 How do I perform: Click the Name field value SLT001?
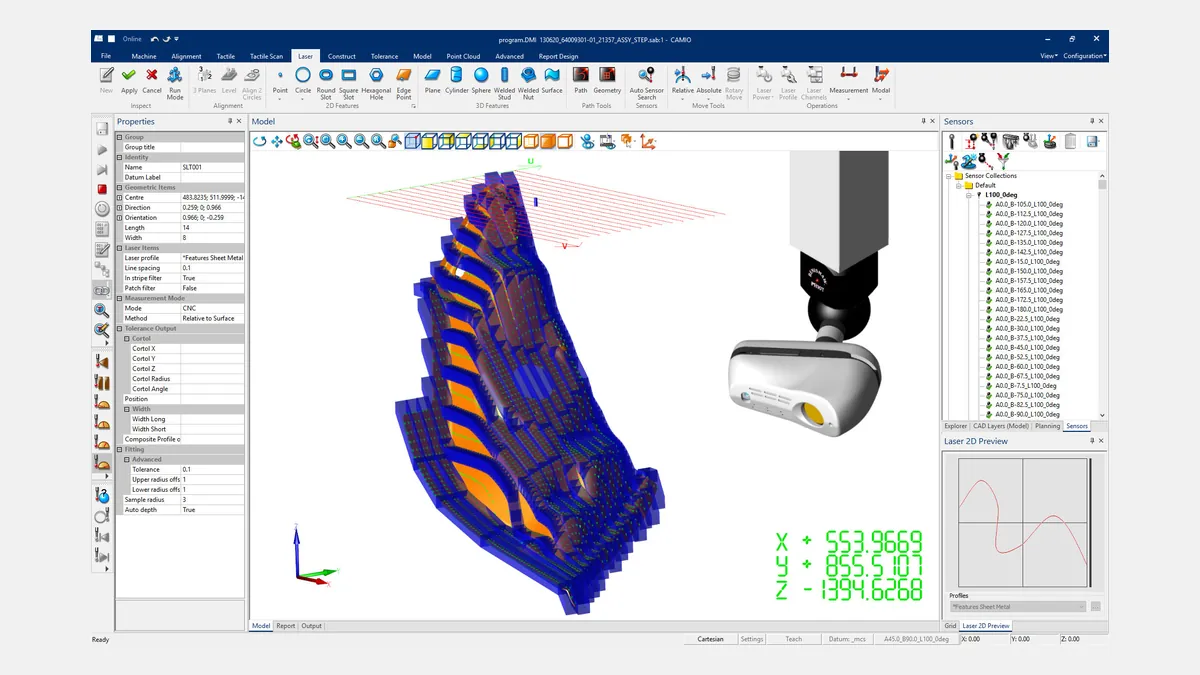[x=212, y=167]
